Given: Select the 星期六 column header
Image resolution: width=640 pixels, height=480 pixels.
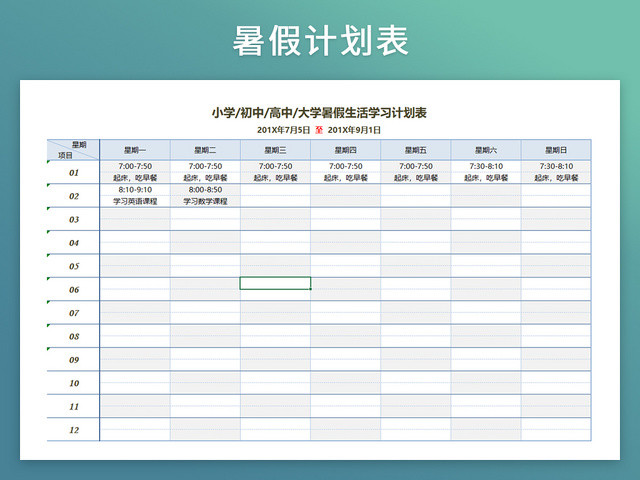Looking at the screenshot, I should click(x=486, y=150).
